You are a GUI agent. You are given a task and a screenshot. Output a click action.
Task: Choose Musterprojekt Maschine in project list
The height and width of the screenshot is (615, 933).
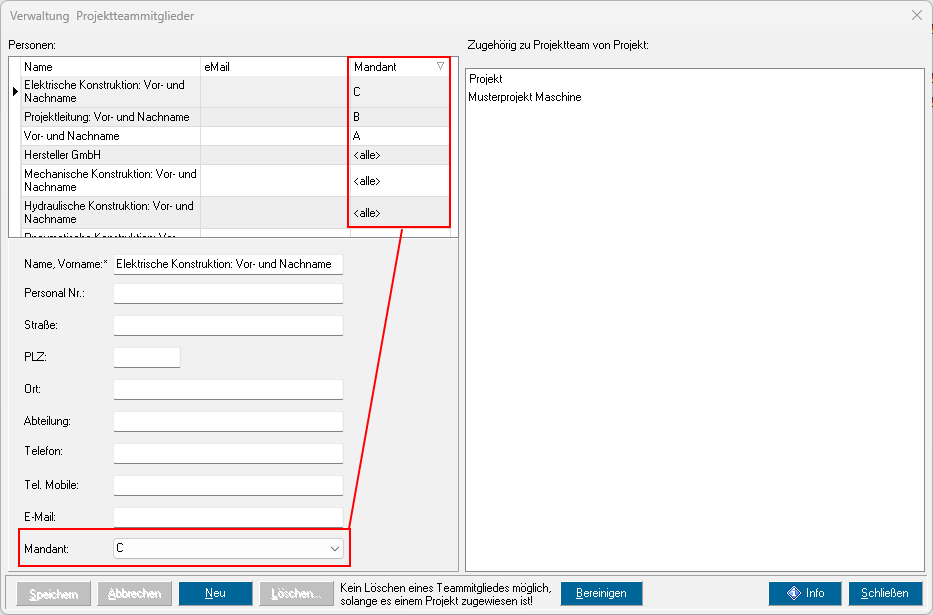pyautogui.click(x=525, y=97)
